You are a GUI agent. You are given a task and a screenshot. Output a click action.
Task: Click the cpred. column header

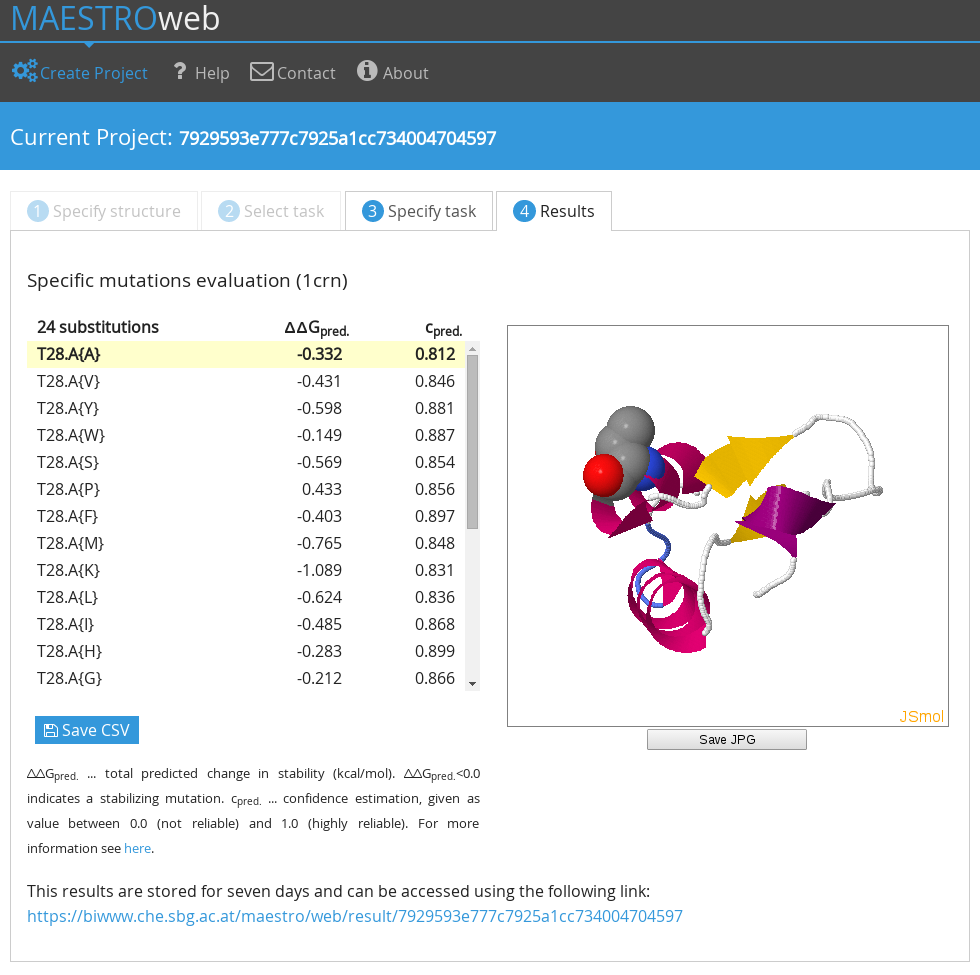click(x=443, y=329)
